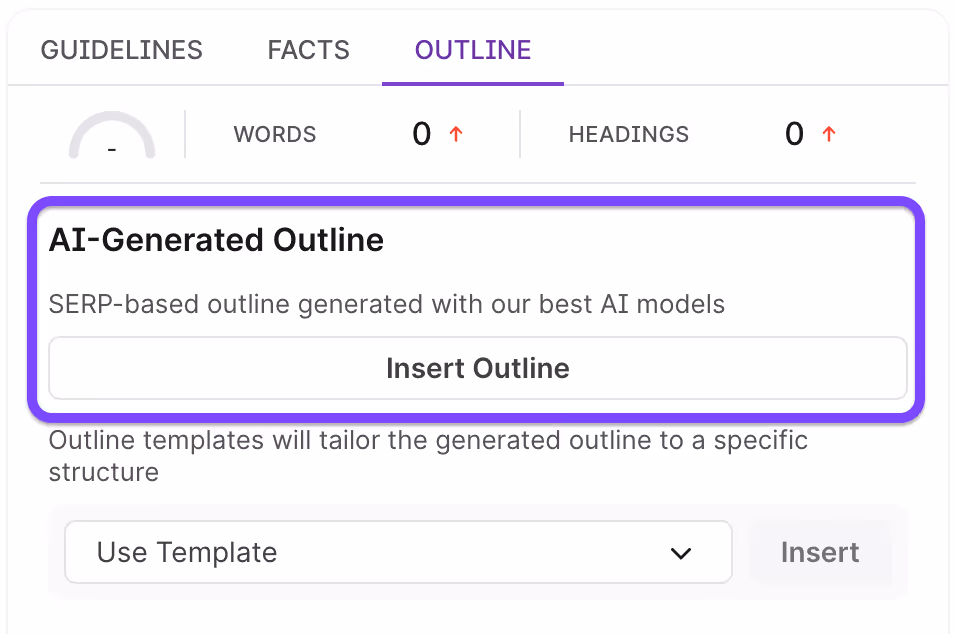Open the Use Template dropdown
Image resolution: width=954 pixels, height=634 pixels.
tap(398, 552)
